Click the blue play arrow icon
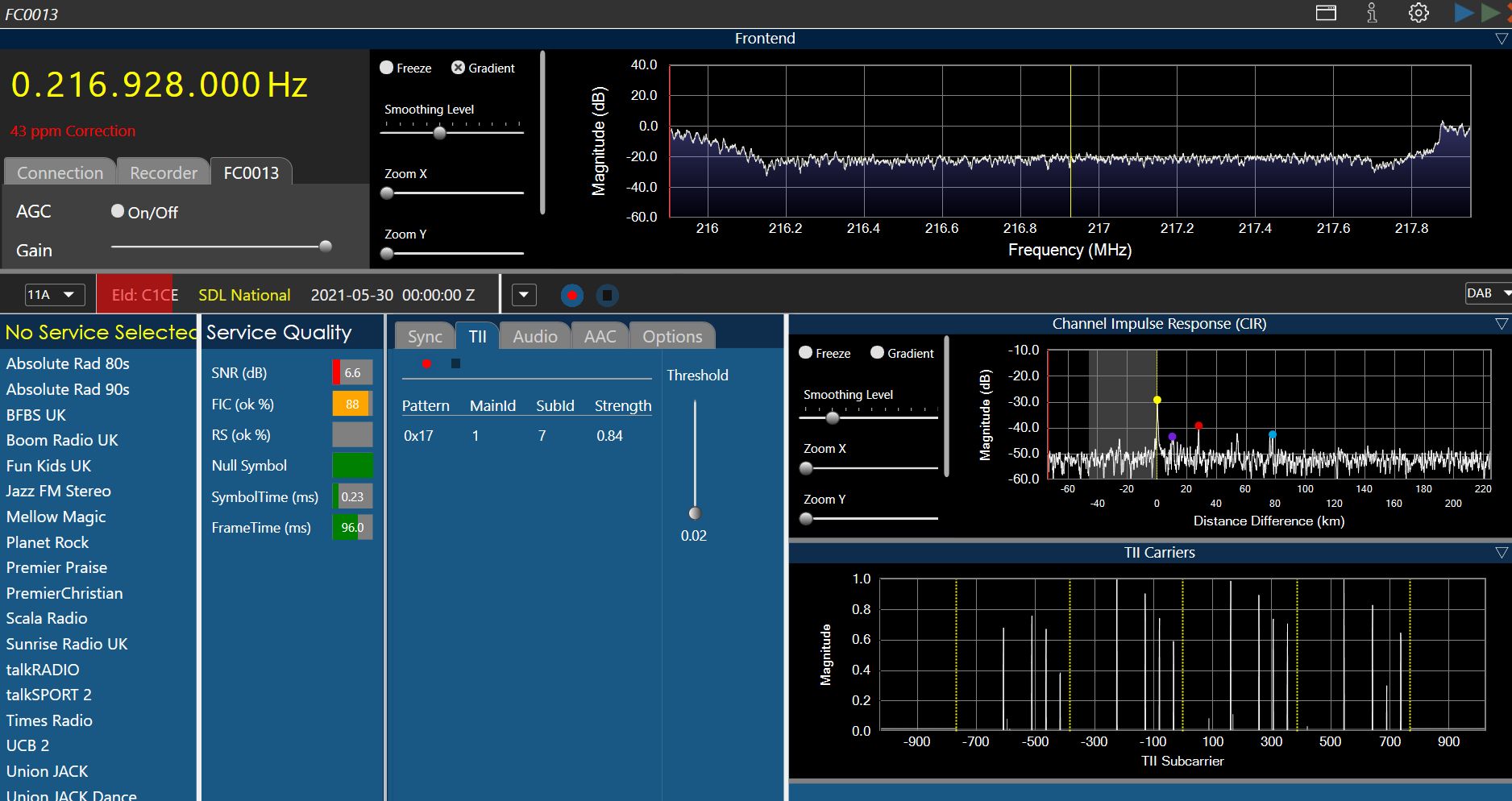Viewport: 1512px width, 801px height. 1464,13
